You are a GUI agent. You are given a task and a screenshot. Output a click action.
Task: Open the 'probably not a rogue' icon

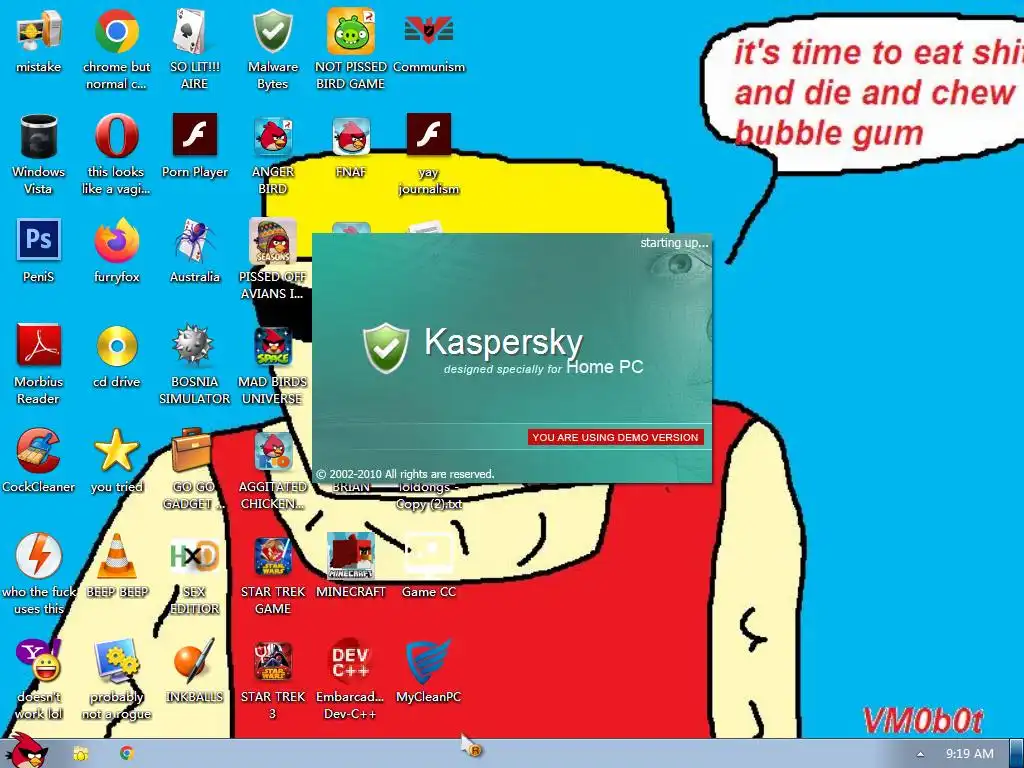coord(116,661)
